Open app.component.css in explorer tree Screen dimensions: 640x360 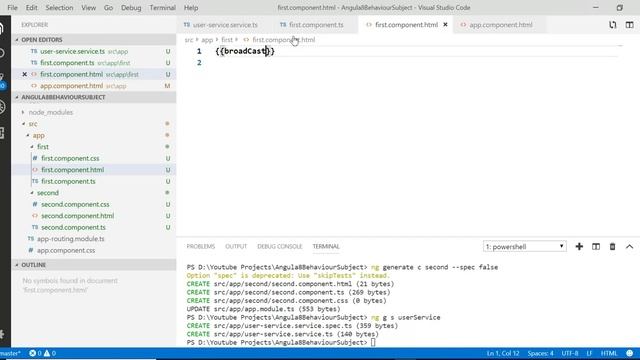(x=66, y=250)
